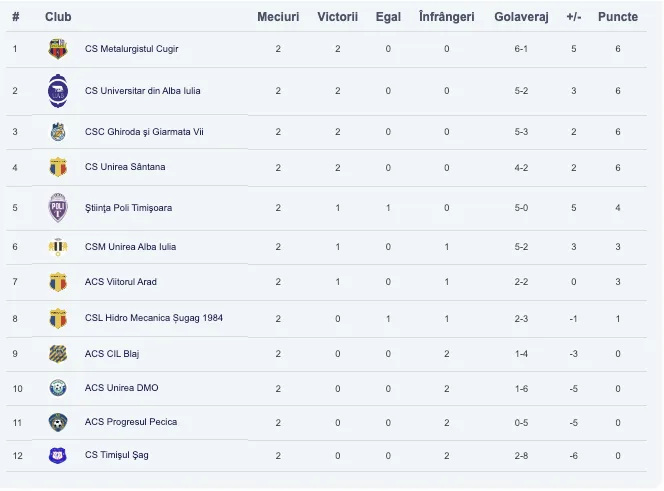664x491 pixels.
Task: Click the CS Metalurgistul Cugir club crest
Action: [x=58, y=49]
